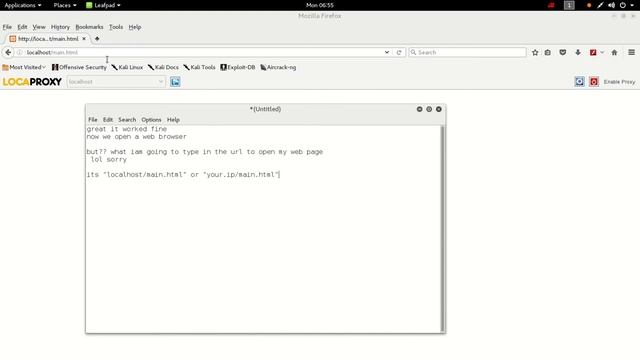This screenshot has width=640, height=360.
Task: Click the blue LocaProxy go icon
Action: point(175,82)
